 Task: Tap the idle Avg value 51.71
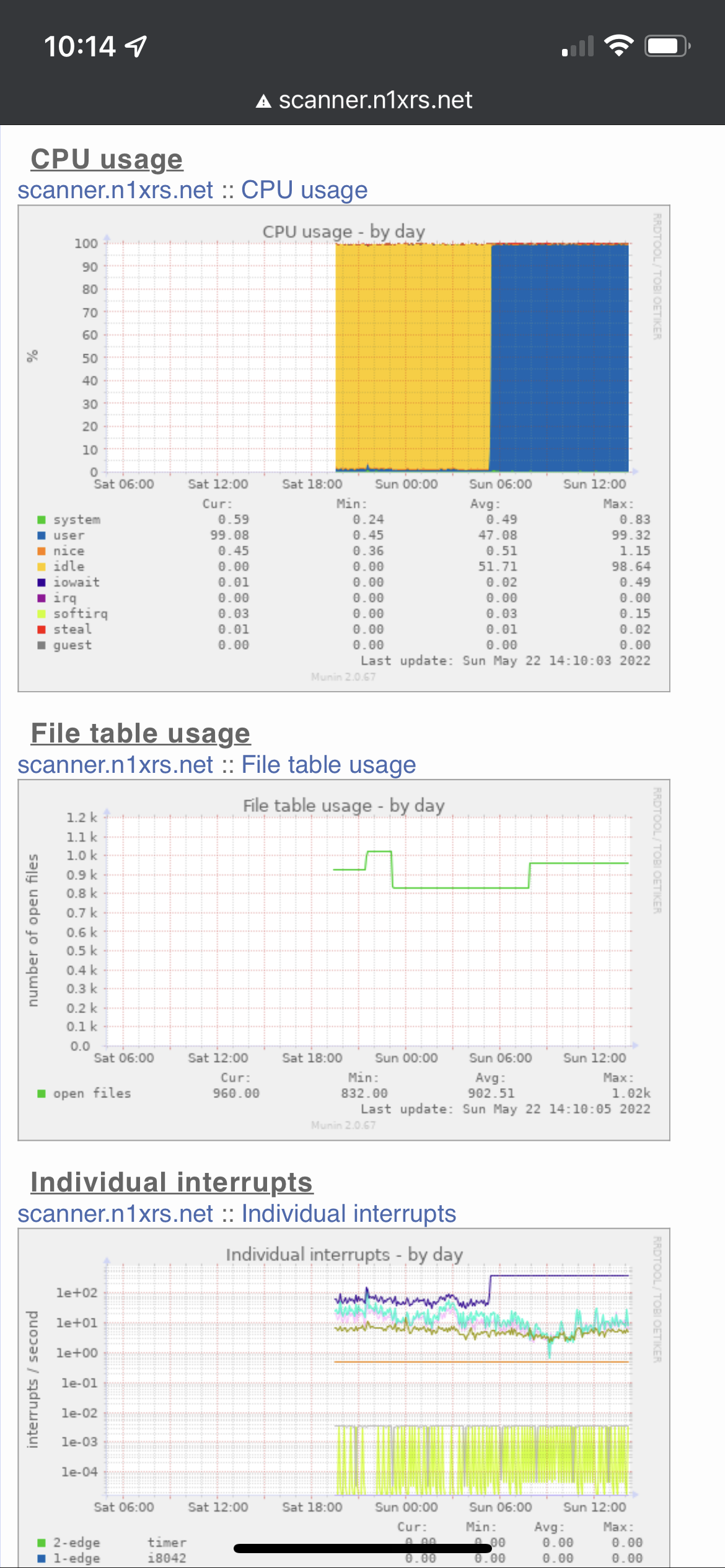click(x=497, y=567)
